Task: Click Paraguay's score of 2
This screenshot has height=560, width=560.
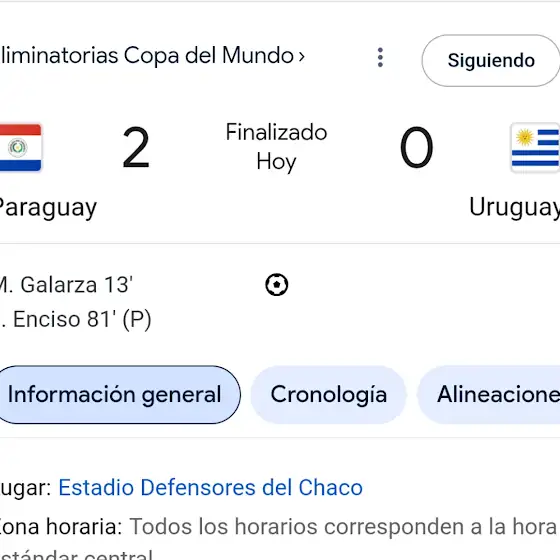Action: coord(136,147)
